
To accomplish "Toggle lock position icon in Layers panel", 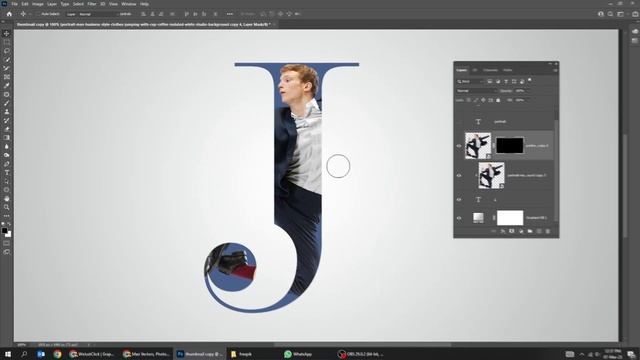I will 483,100.
